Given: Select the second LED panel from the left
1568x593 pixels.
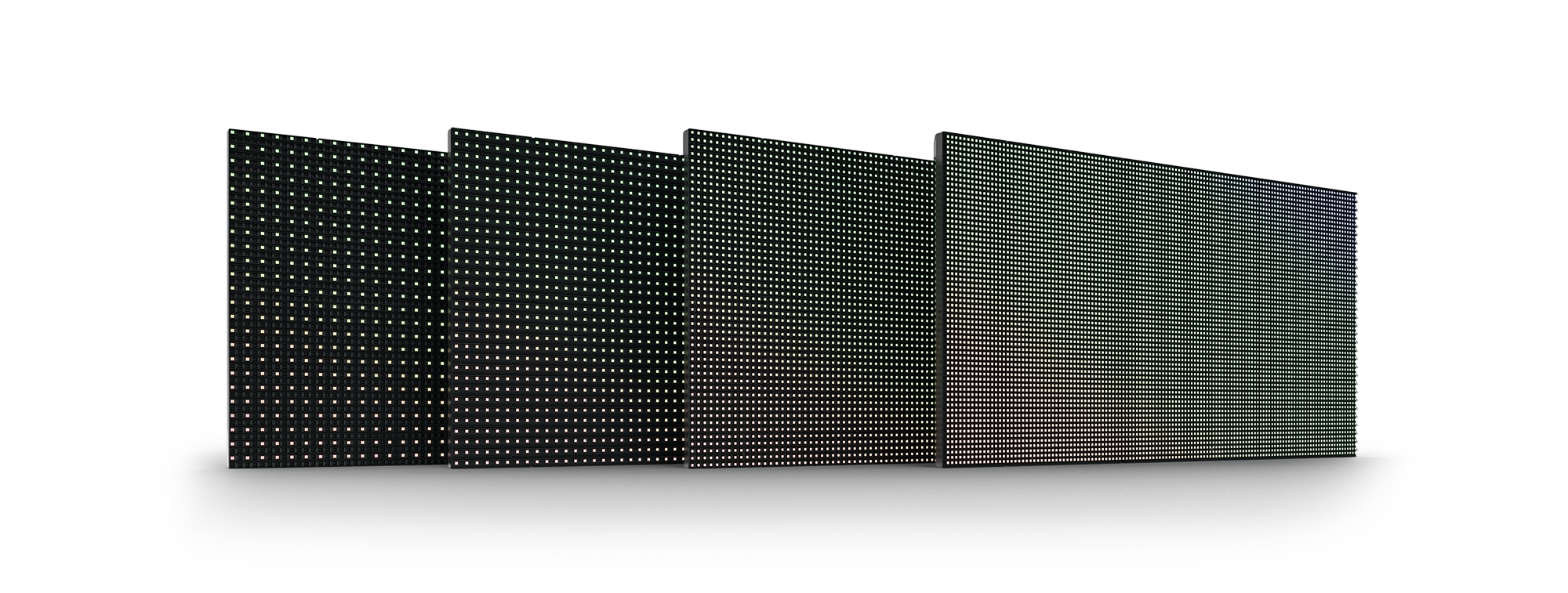Looking at the screenshot, I should coord(566,298).
